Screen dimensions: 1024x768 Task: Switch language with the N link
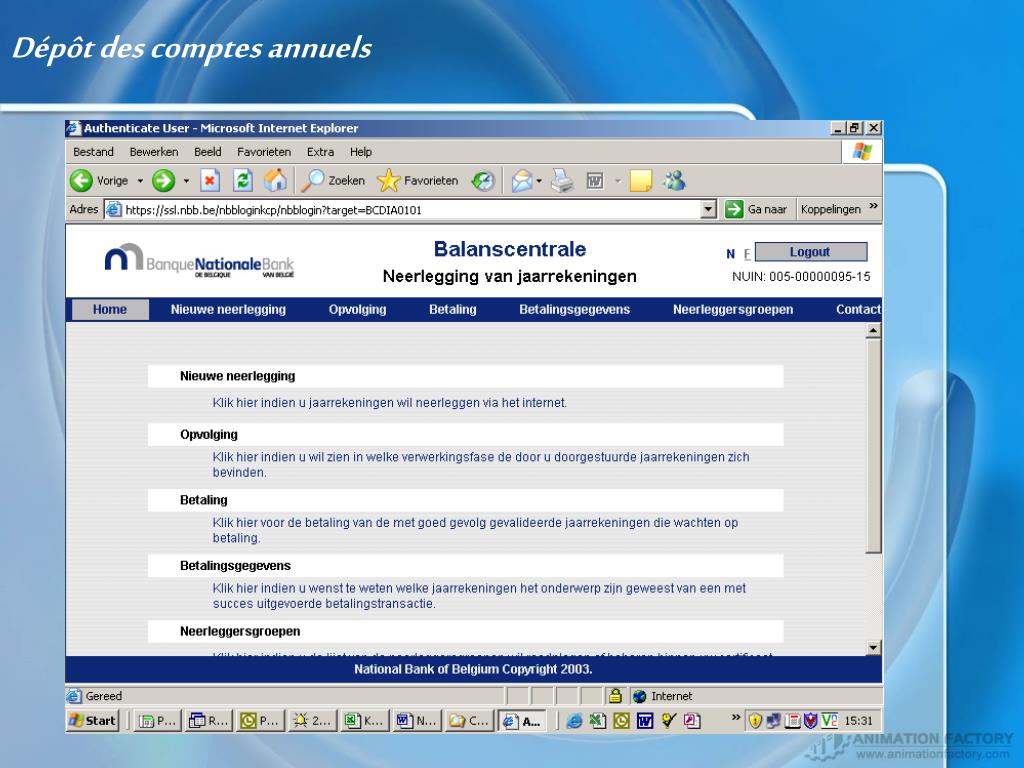click(x=731, y=254)
